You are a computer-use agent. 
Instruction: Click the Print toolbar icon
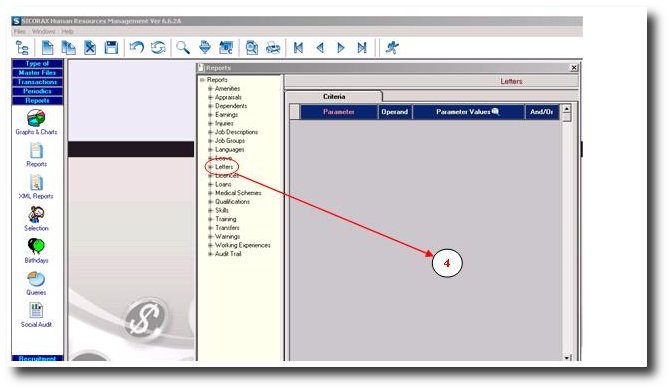[x=273, y=47]
